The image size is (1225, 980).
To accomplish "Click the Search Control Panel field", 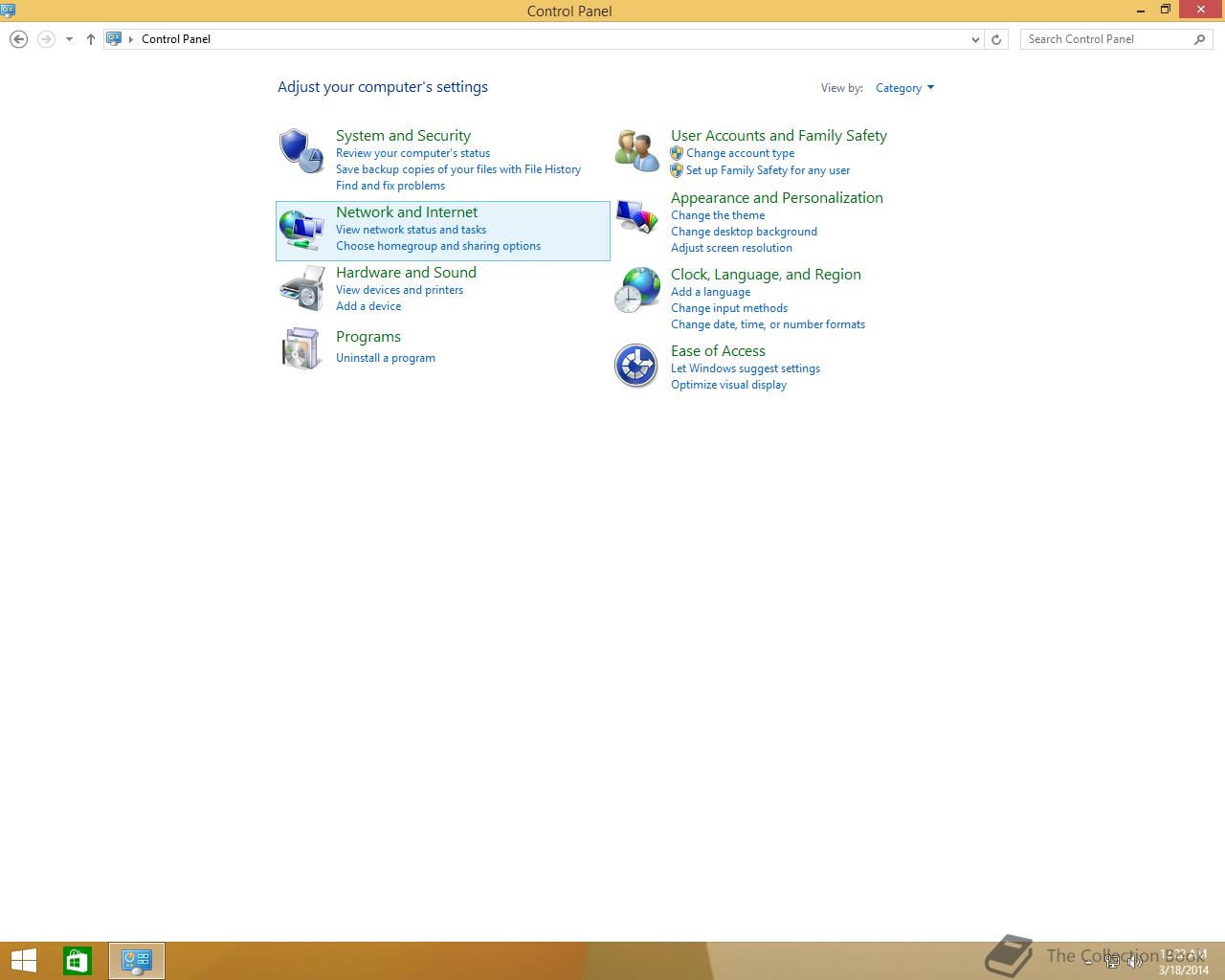I will (1117, 39).
